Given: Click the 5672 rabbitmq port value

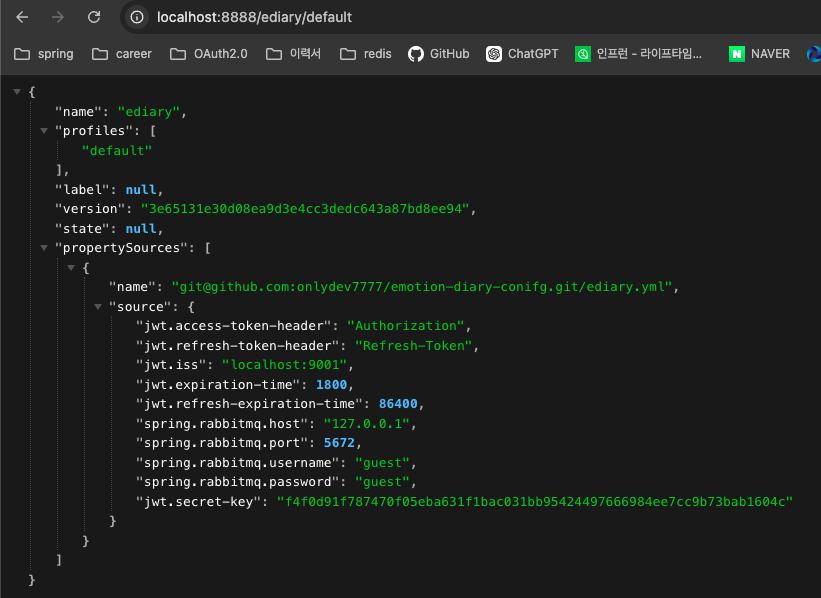Looking at the screenshot, I should point(339,443).
